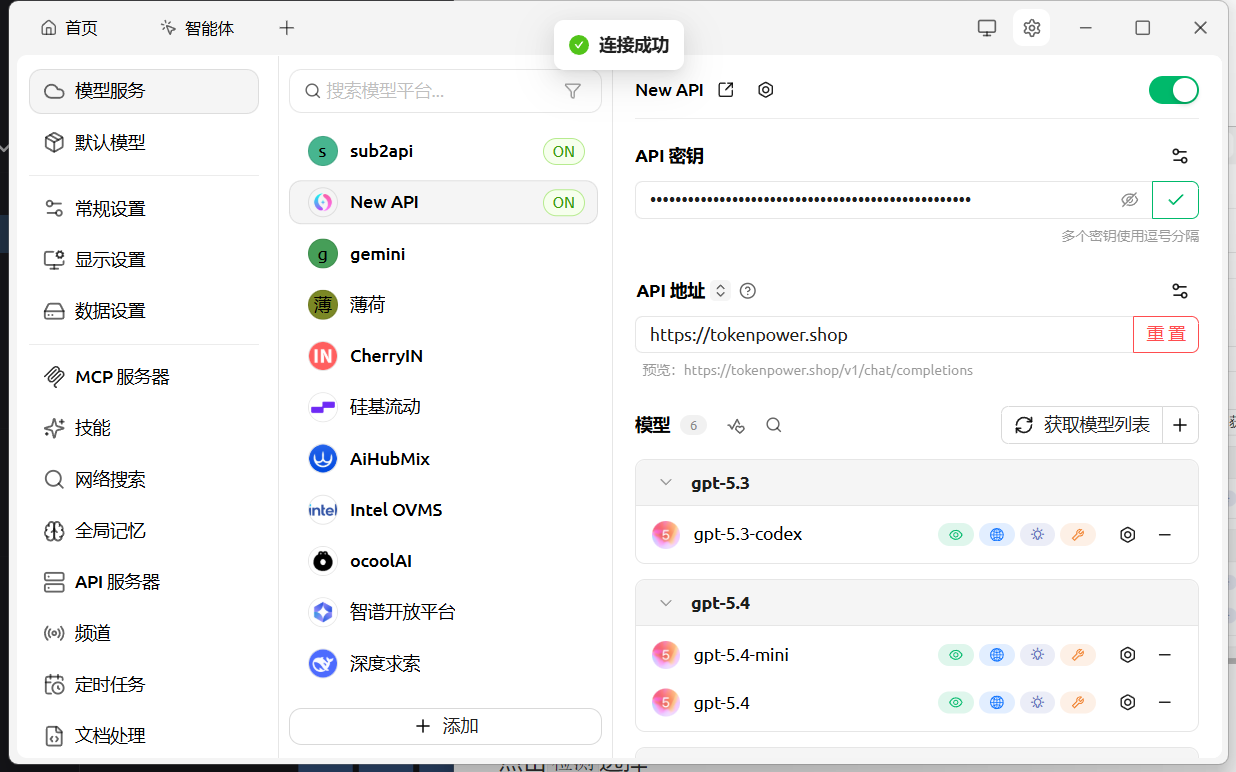
Task: Select ocoolAI provider
Action: pos(443,561)
